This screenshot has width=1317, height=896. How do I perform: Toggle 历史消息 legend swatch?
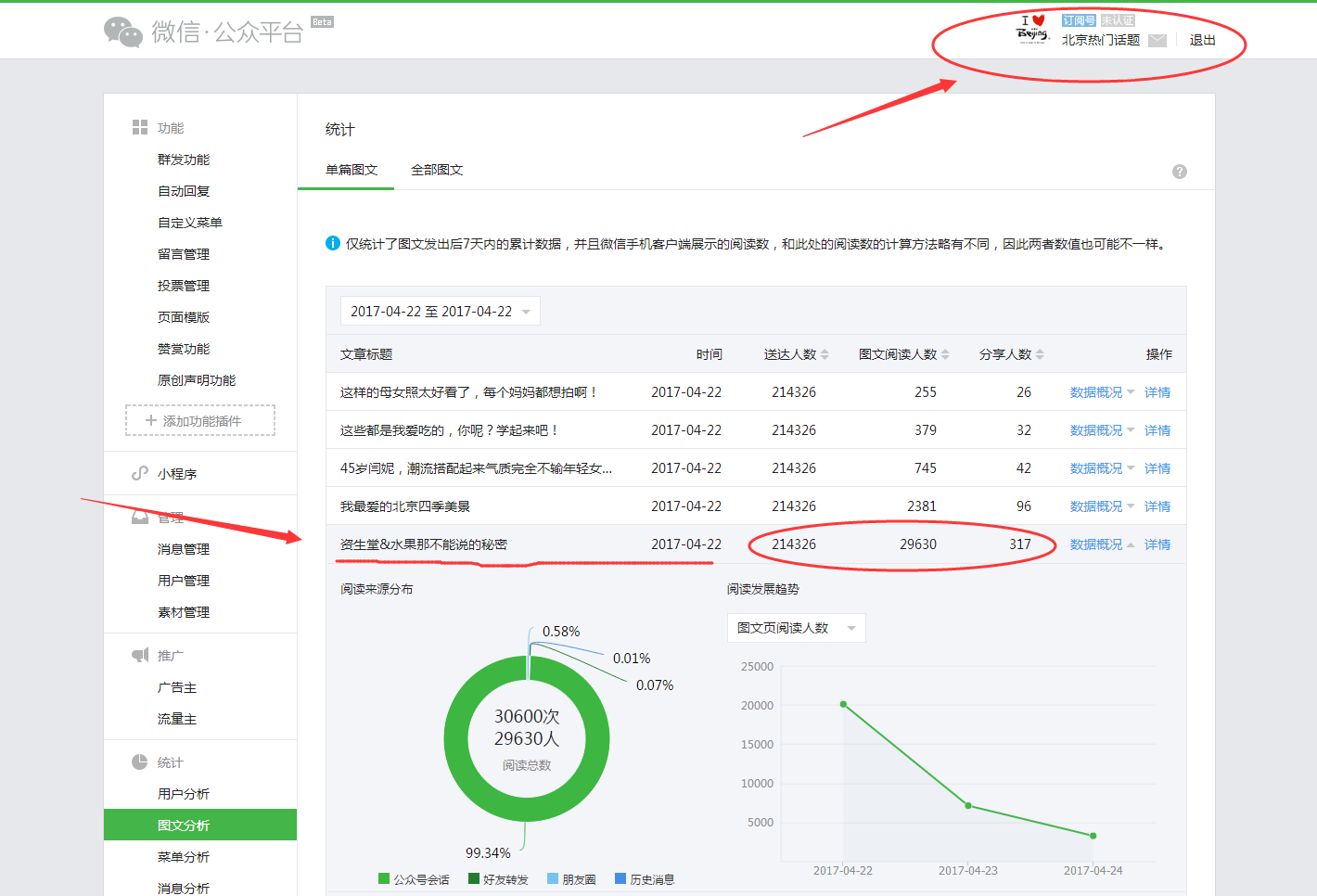pyautogui.click(x=620, y=878)
